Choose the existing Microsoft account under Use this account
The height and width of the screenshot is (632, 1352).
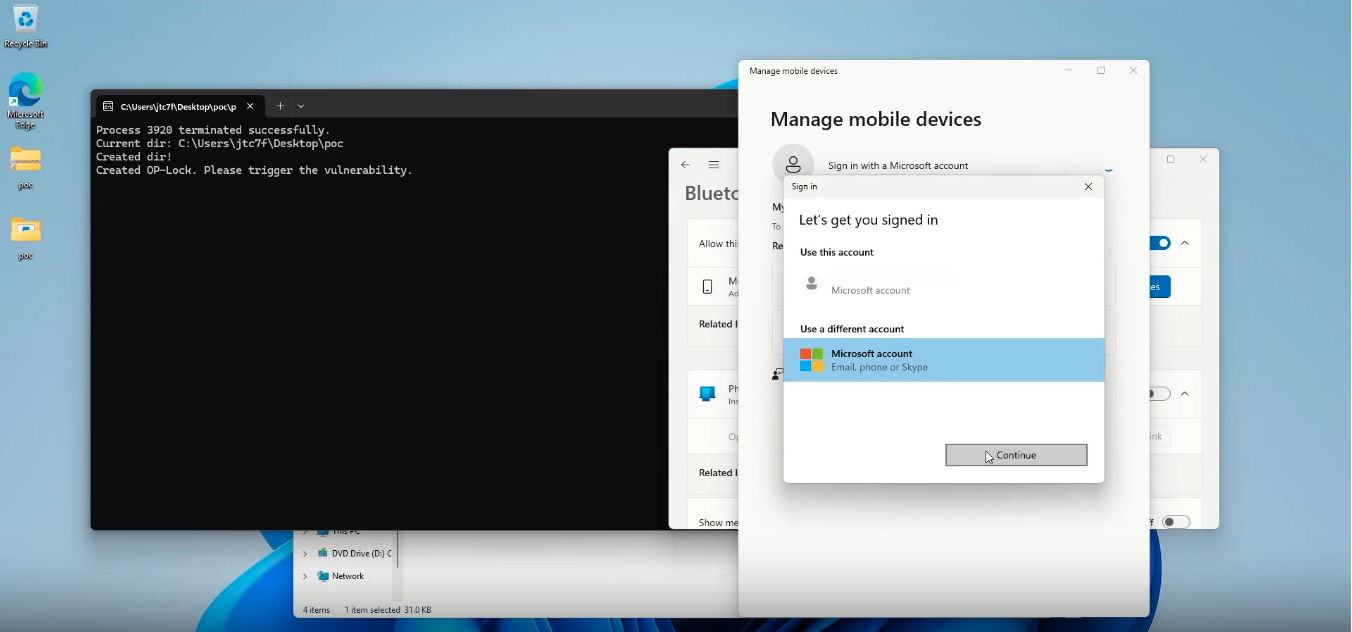tap(944, 284)
